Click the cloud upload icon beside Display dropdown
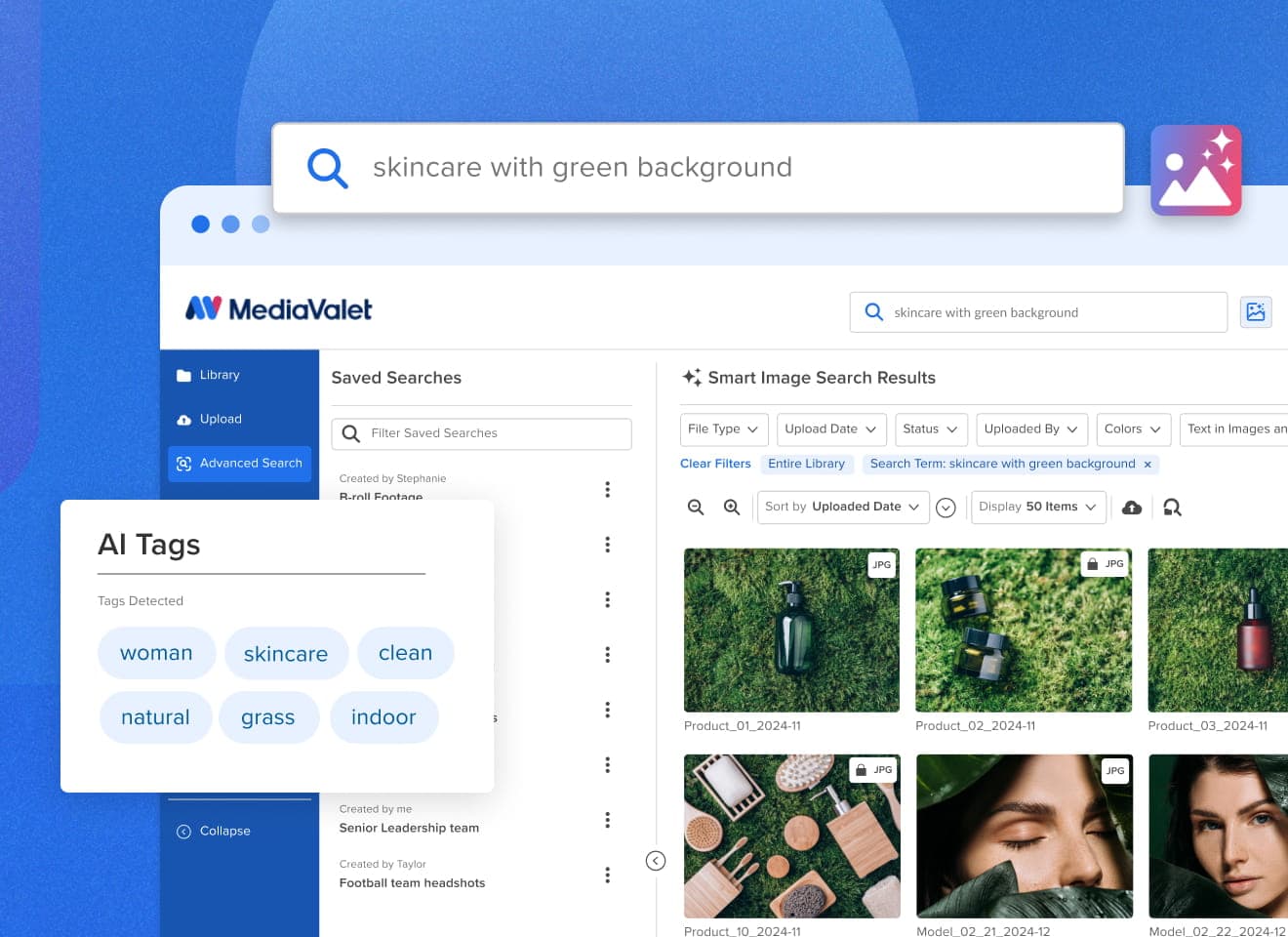The width and height of the screenshot is (1288, 937). click(x=1131, y=507)
